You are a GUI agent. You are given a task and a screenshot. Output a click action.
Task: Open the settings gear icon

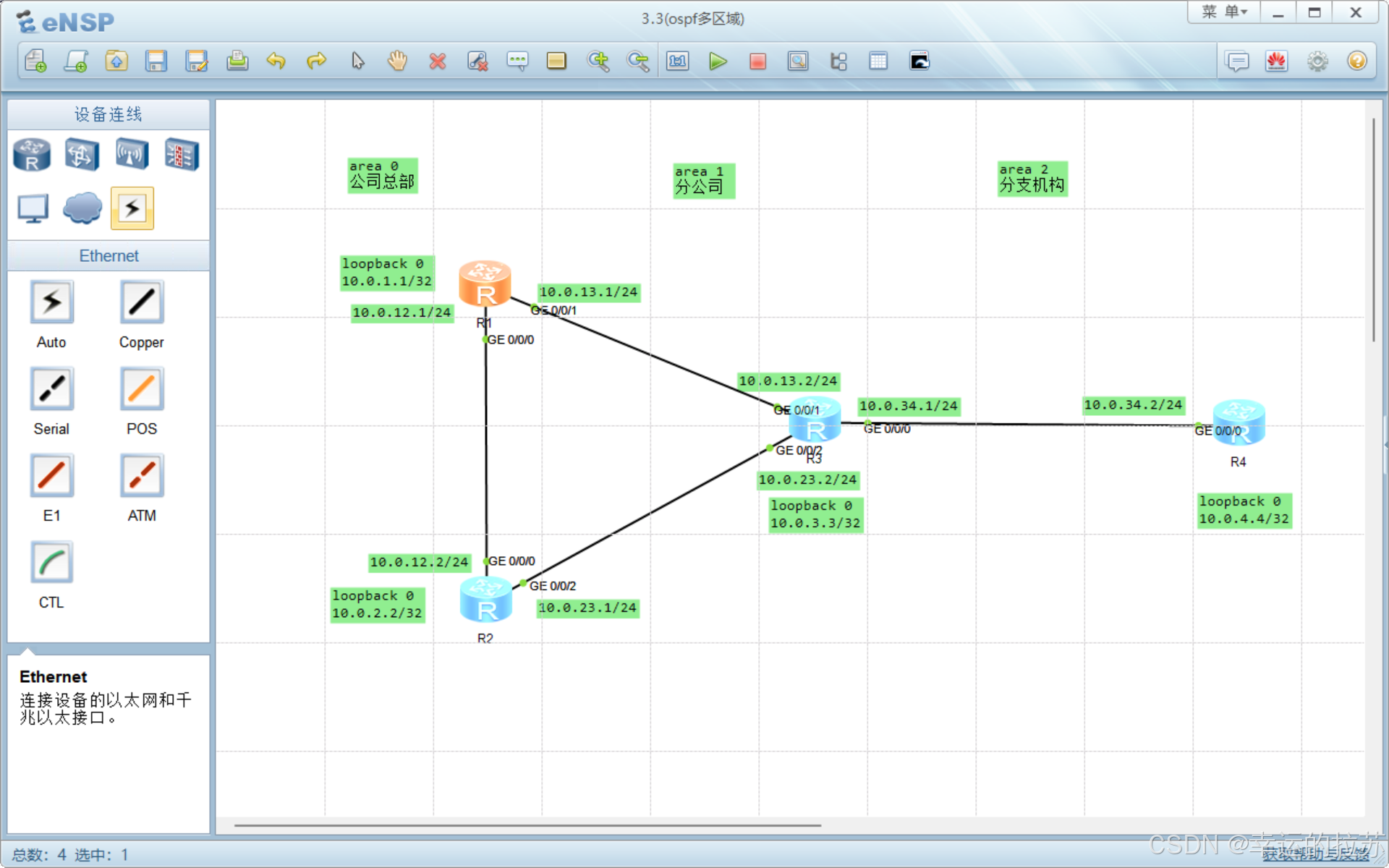pos(1317,61)
